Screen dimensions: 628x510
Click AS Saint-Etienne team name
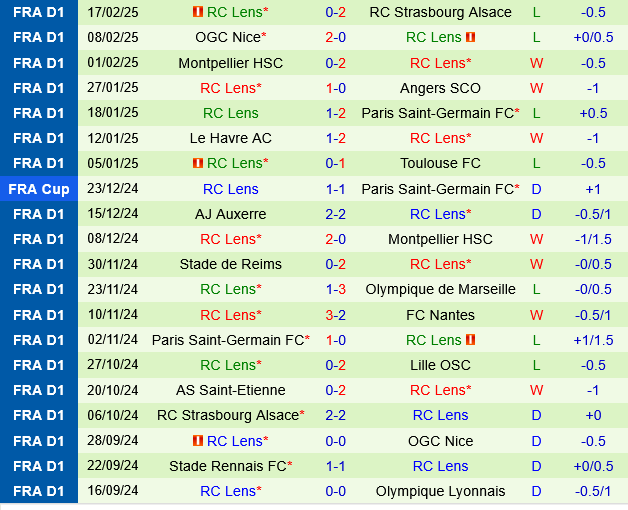click(230, 390)
